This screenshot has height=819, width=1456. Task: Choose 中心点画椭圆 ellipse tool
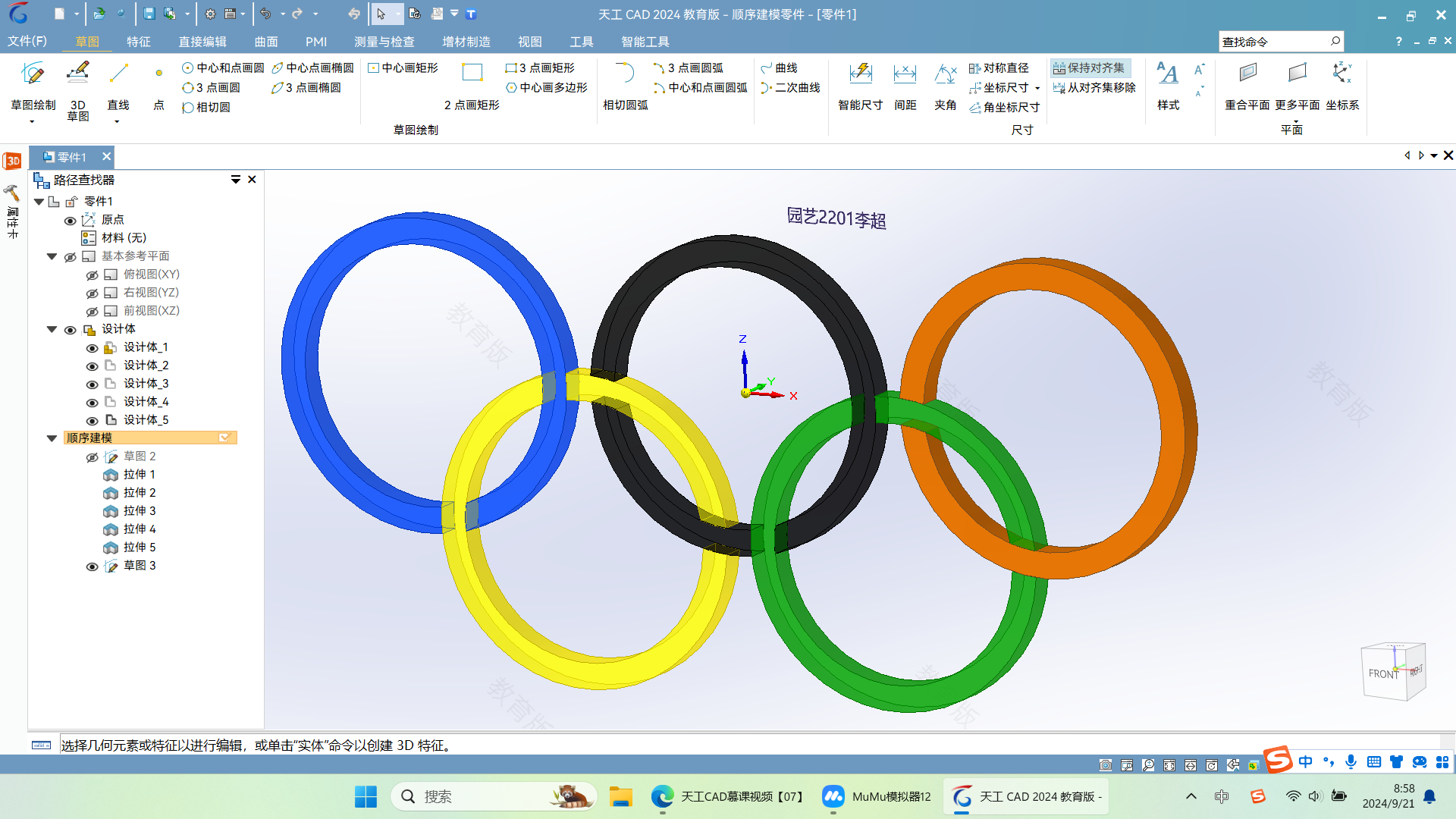click(312, 67)
